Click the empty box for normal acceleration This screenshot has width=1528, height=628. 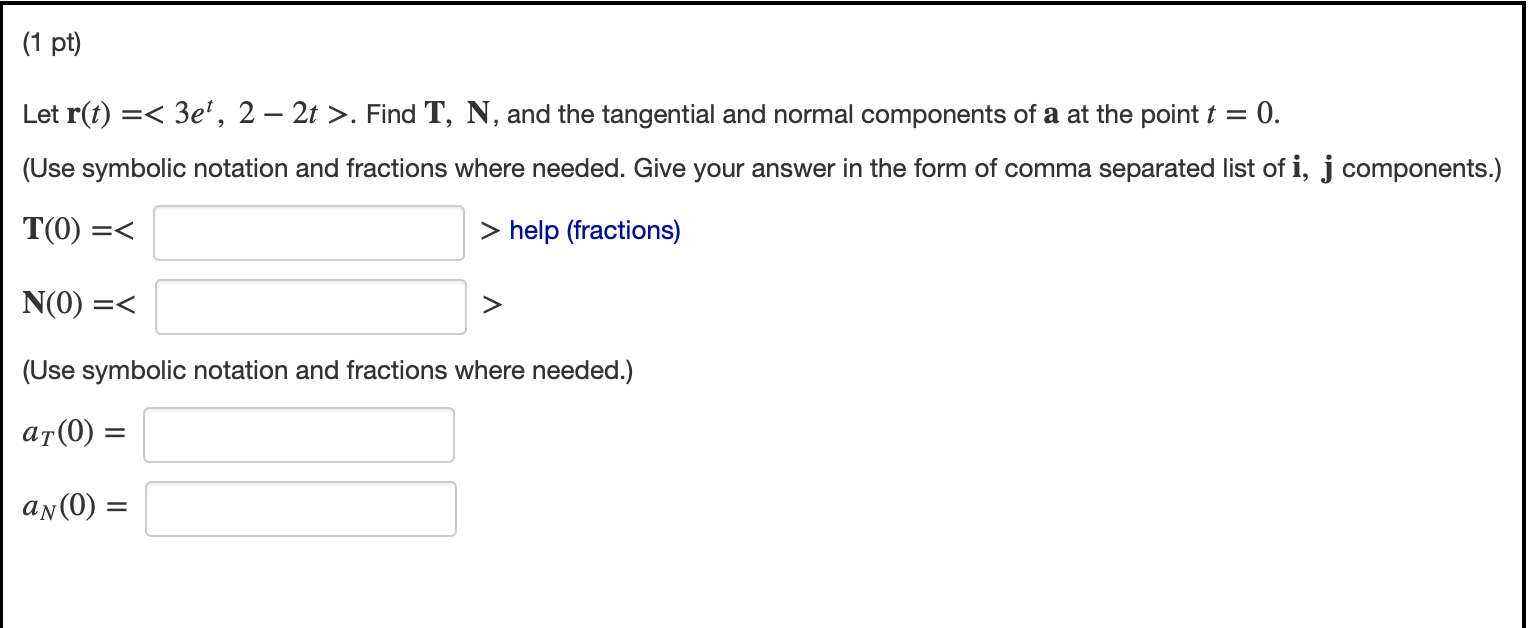pyautogui.click(x=300, y=508)
